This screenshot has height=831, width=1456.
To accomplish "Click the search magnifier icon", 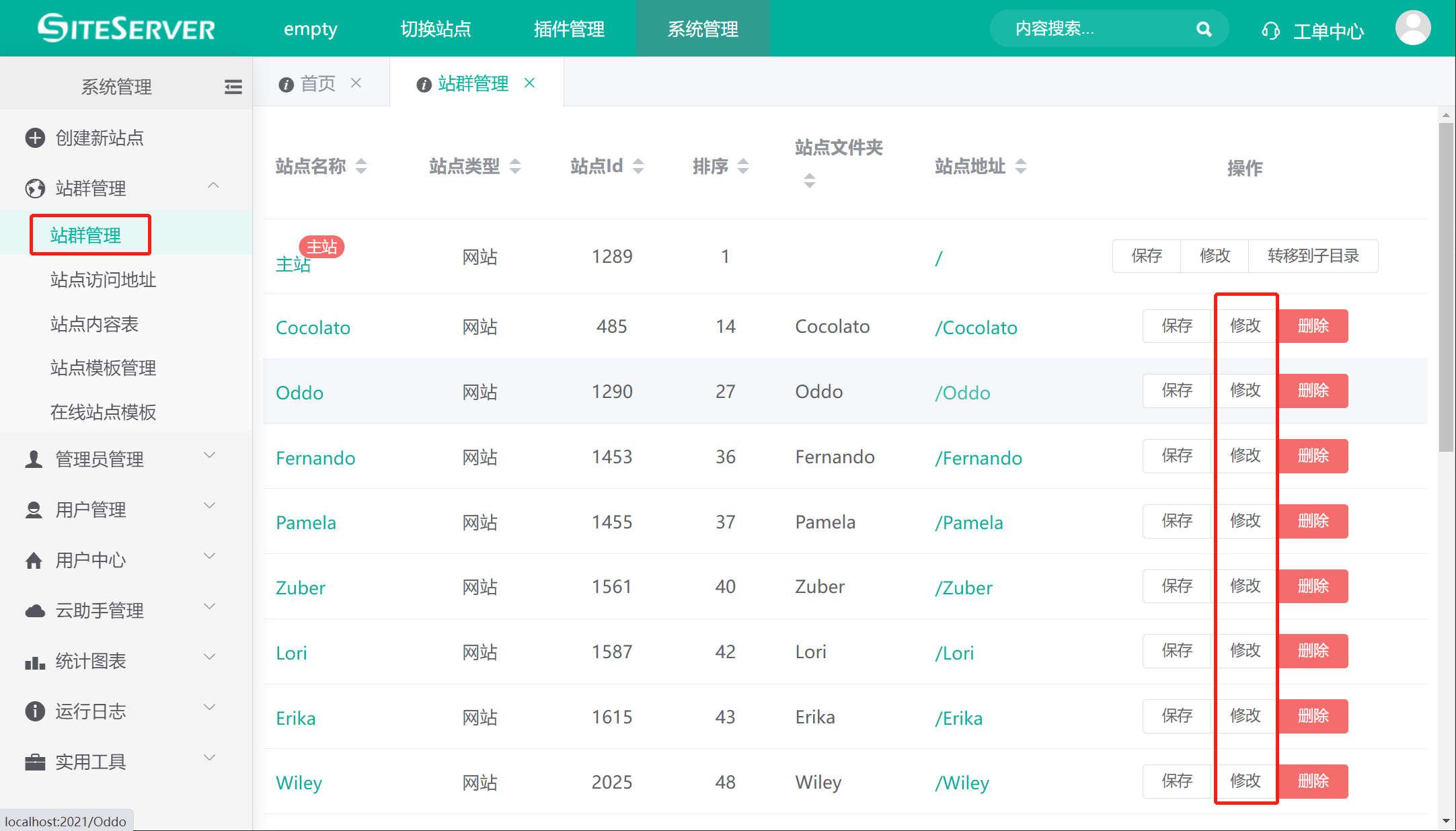I will pos(1203,28).
